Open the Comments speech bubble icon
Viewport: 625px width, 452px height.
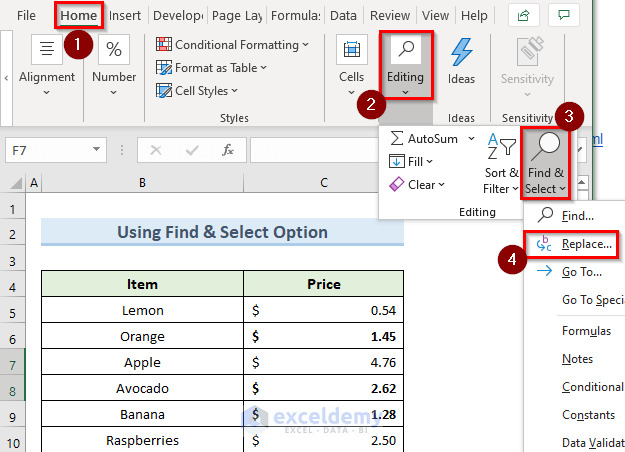[x=566, y=15]
